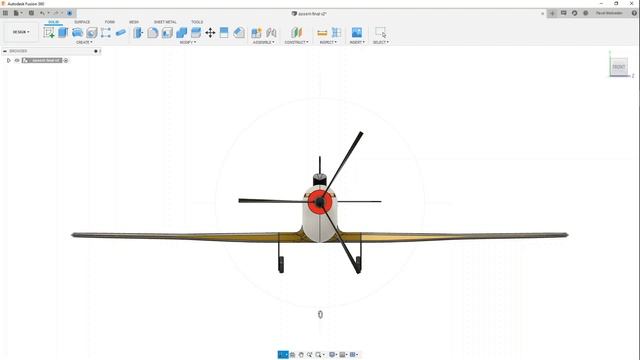Expand the Create dropdown
This screenshot has width=640, height=360.
pyautogui.click(x=84, y=42)
